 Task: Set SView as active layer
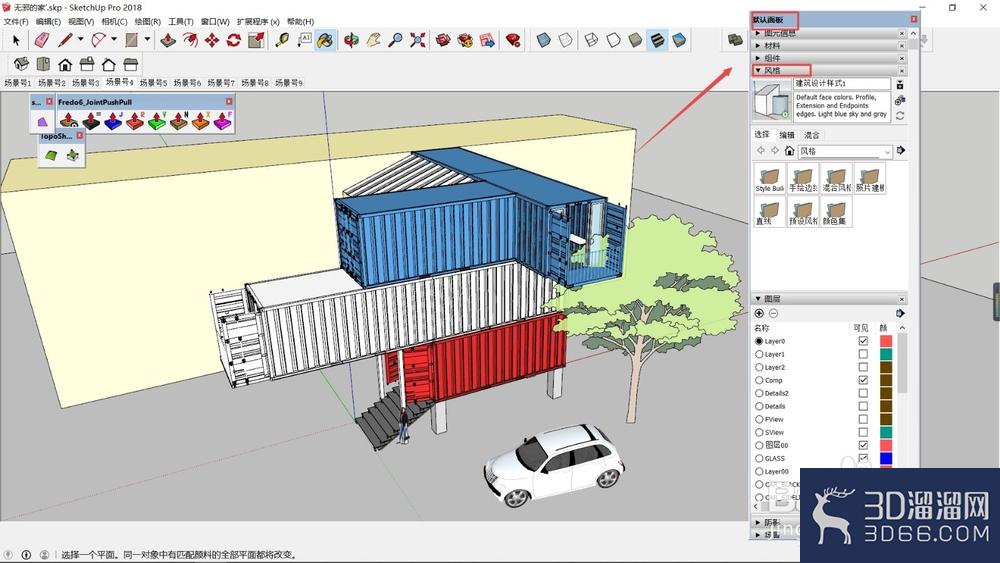[x=759, y=432]
